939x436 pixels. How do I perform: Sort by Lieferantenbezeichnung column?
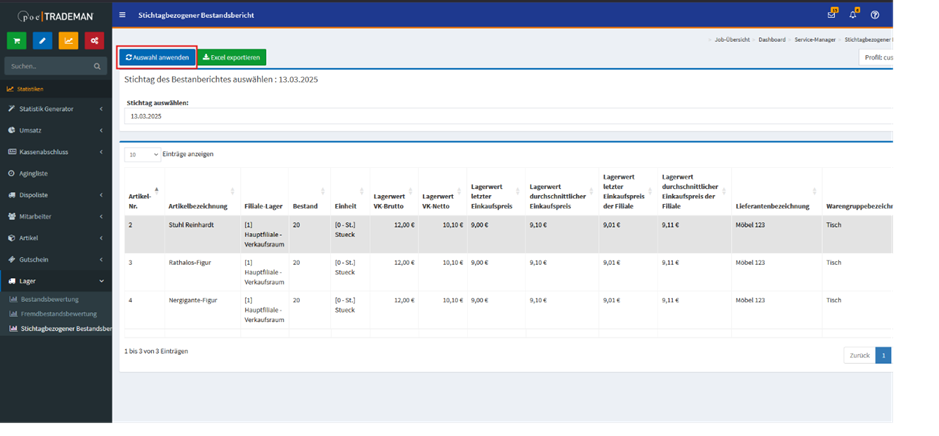[x=777, y=191]
